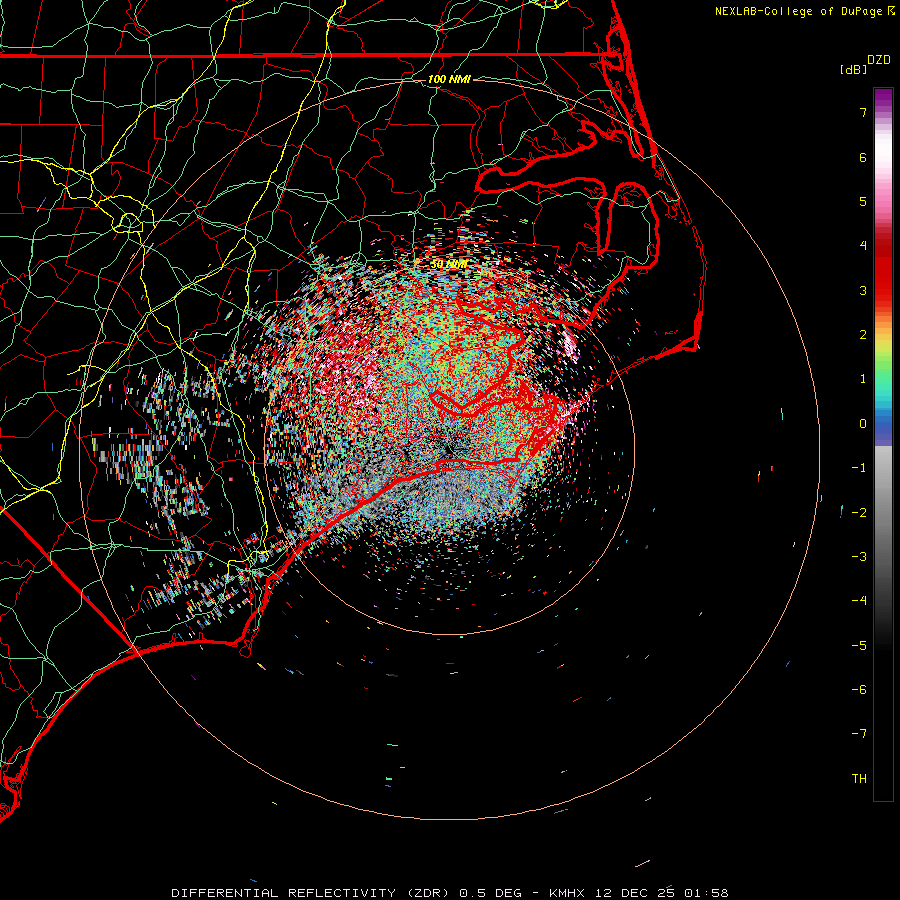Image resolution: width=900 pixels, height=900 pixels.
Task: Click the 50 NMI range ring label
Action: pos(449,264)
